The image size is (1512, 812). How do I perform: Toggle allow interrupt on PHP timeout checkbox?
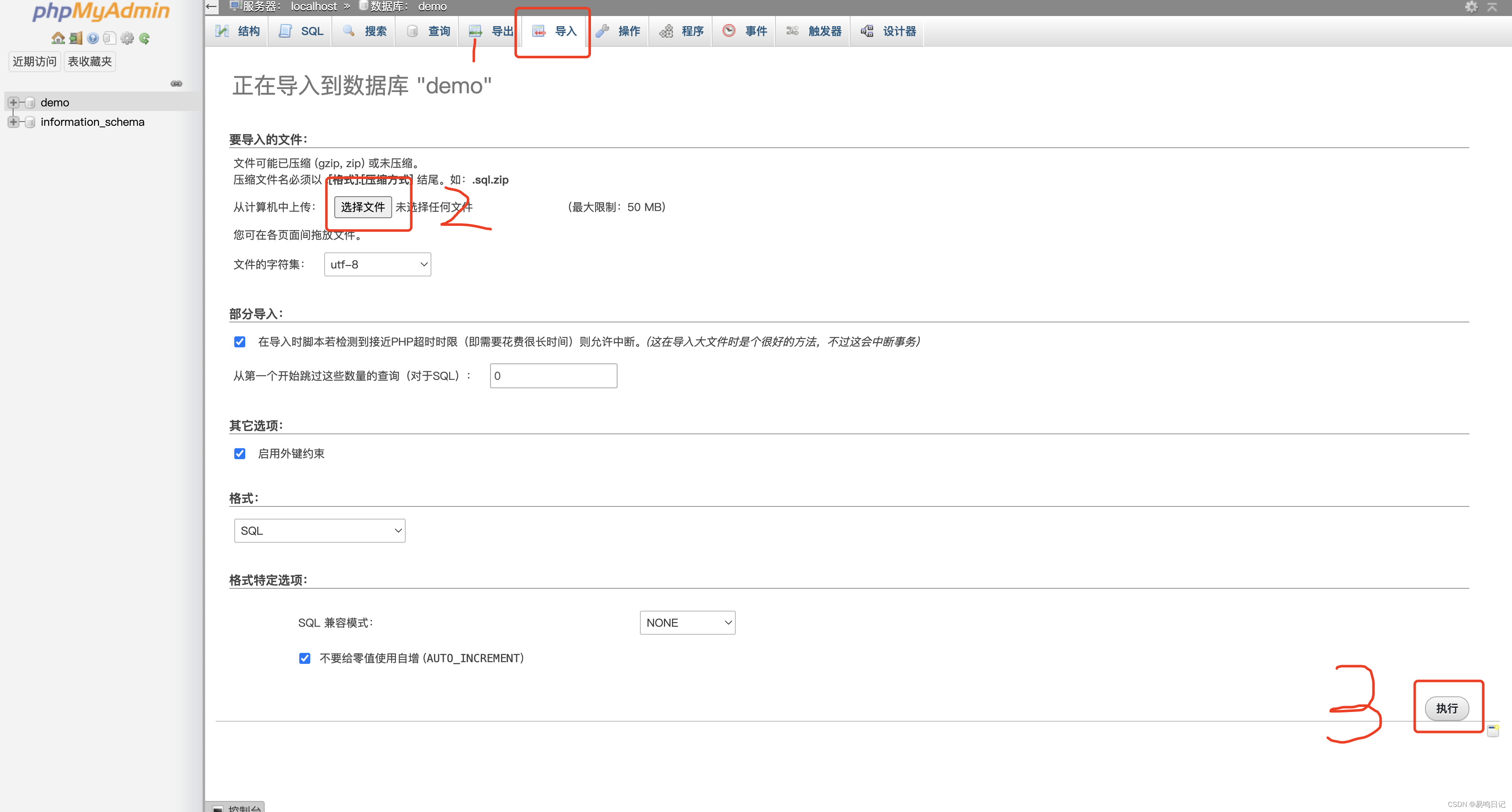239,341
